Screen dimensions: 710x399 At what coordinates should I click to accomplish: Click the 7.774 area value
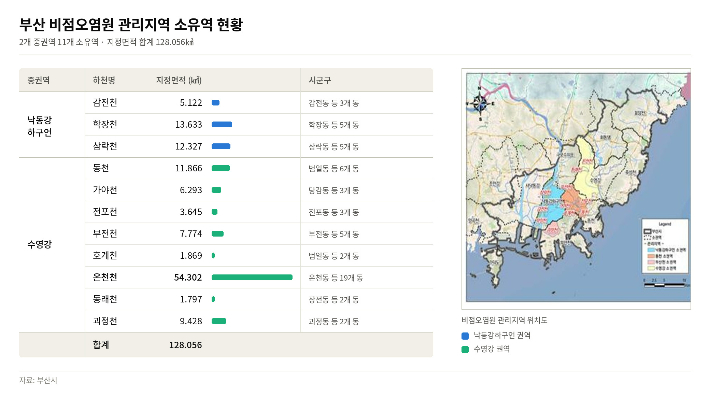click(191, 234)
